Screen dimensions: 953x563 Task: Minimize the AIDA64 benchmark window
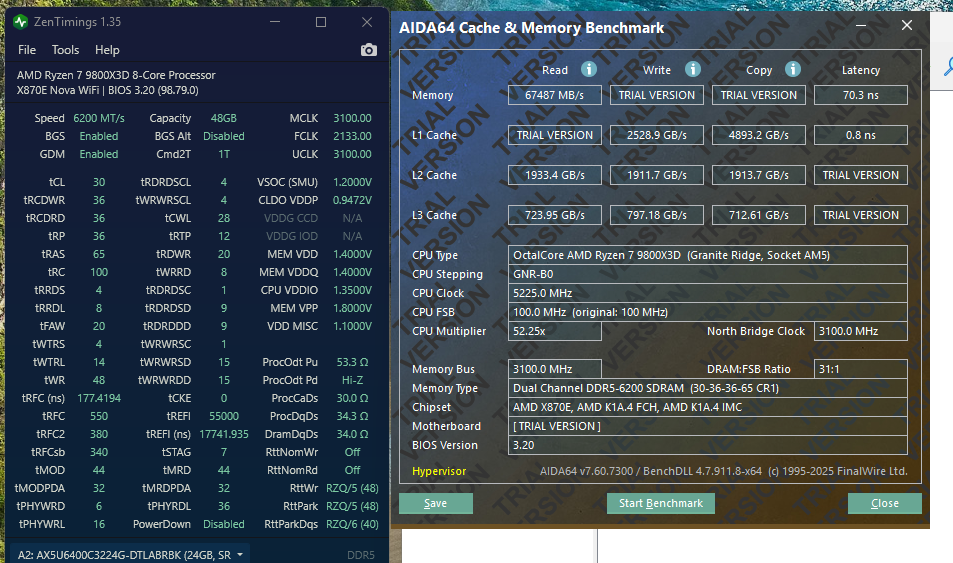861,26
